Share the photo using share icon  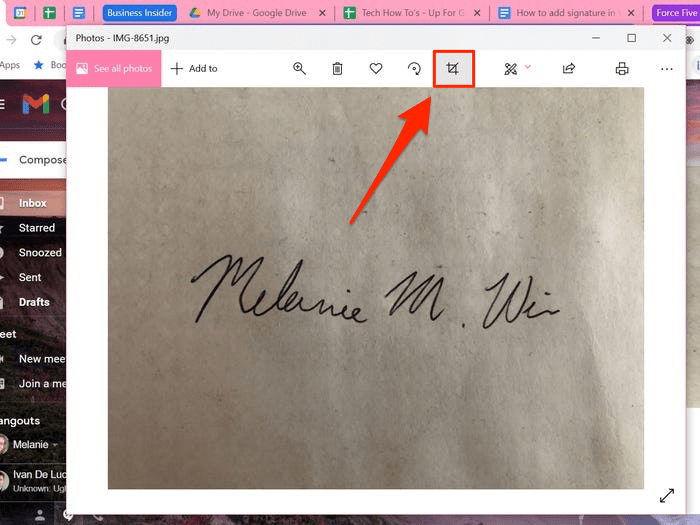click(x=569, y=68)
